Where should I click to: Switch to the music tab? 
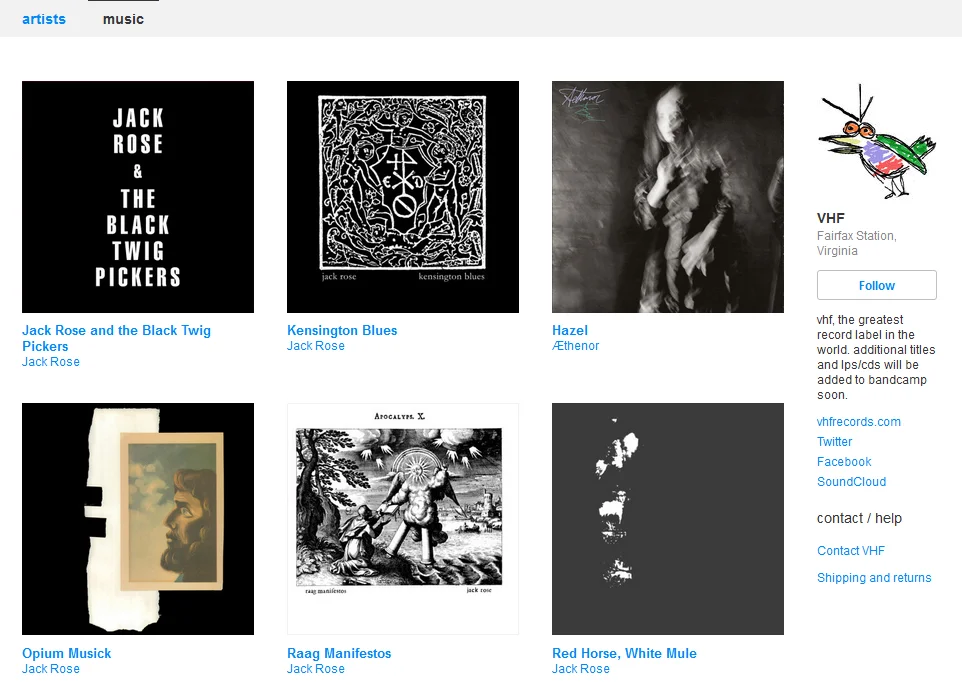pyautogui.click(x=123, y=19)
